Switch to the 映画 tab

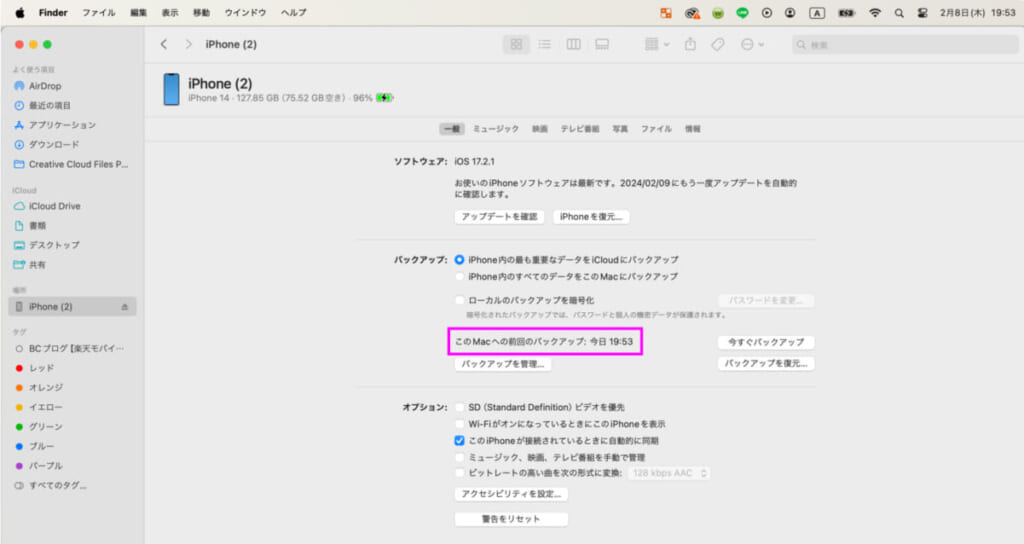pyautogui.click(x=540, y=129)
